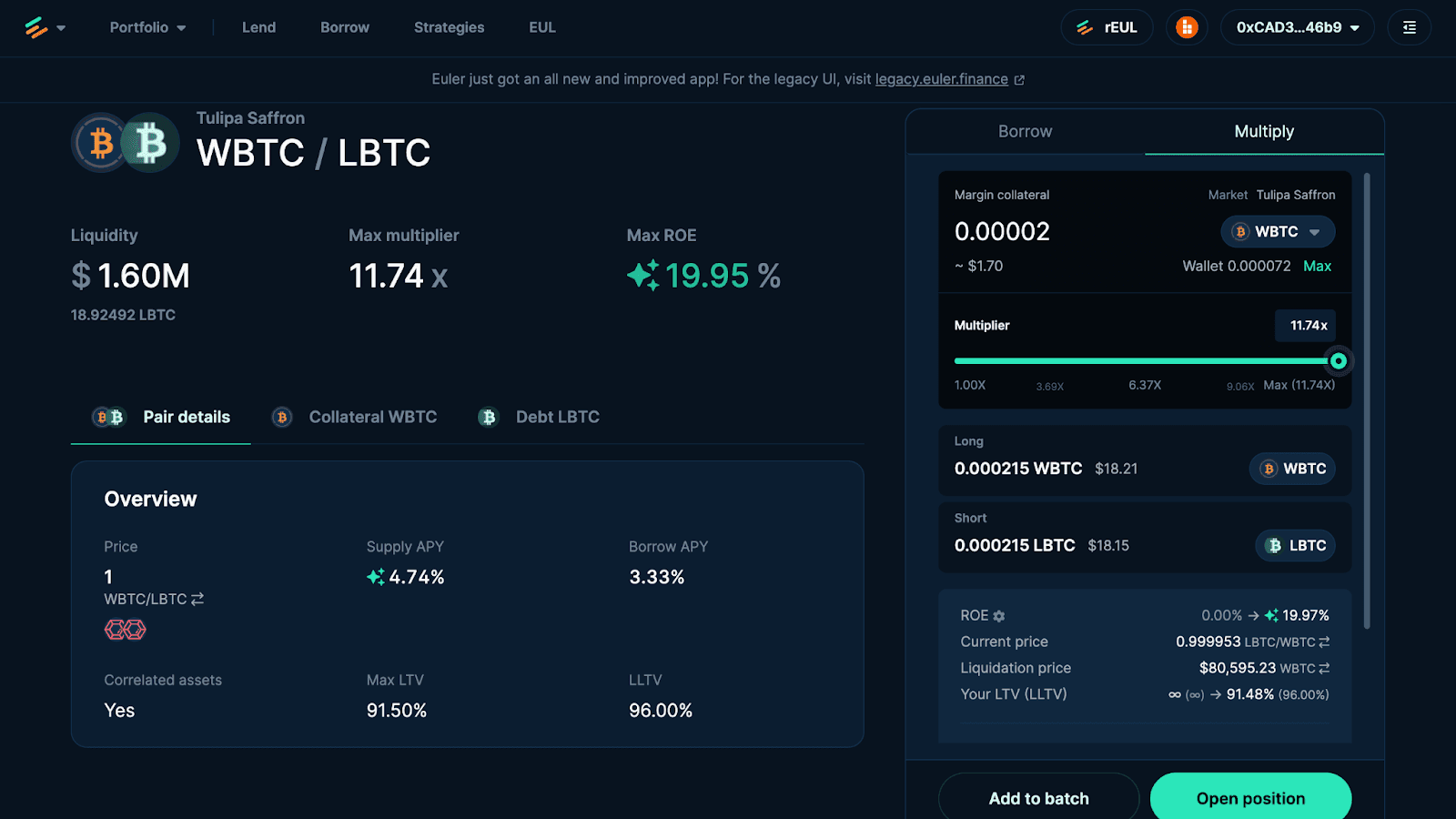Viewport: 1456px width, 819px height.
Task: Toggle liquidation price WBTC unit
Action: (1324, 668)
